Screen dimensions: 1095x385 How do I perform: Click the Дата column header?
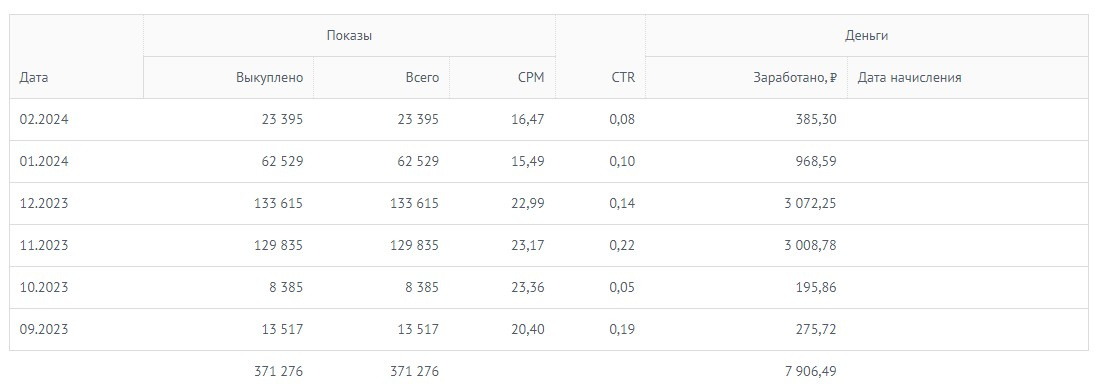click(x=34, y=78)
